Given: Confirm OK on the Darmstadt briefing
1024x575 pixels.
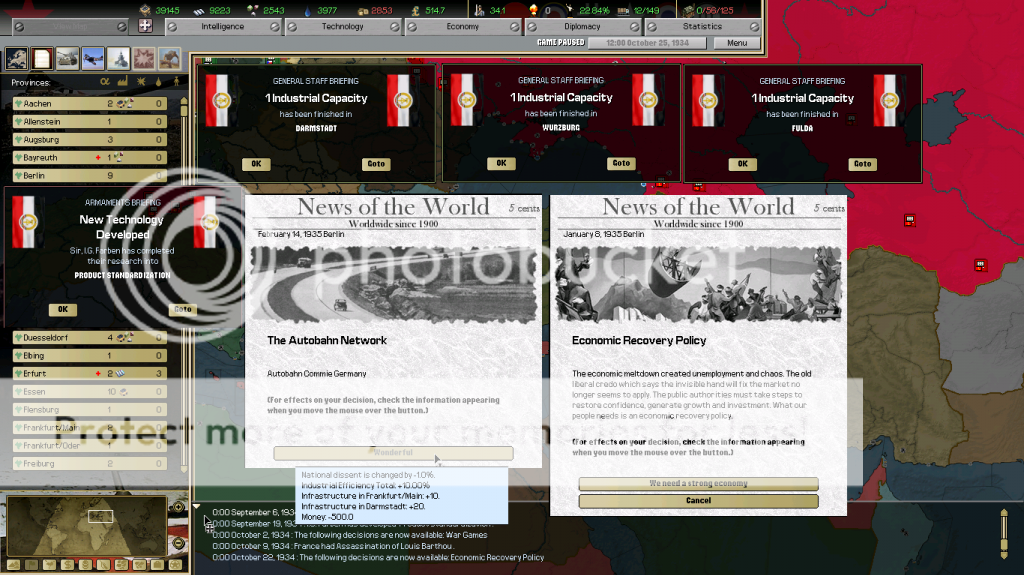Looking at the screenshot, I should 256,164.
